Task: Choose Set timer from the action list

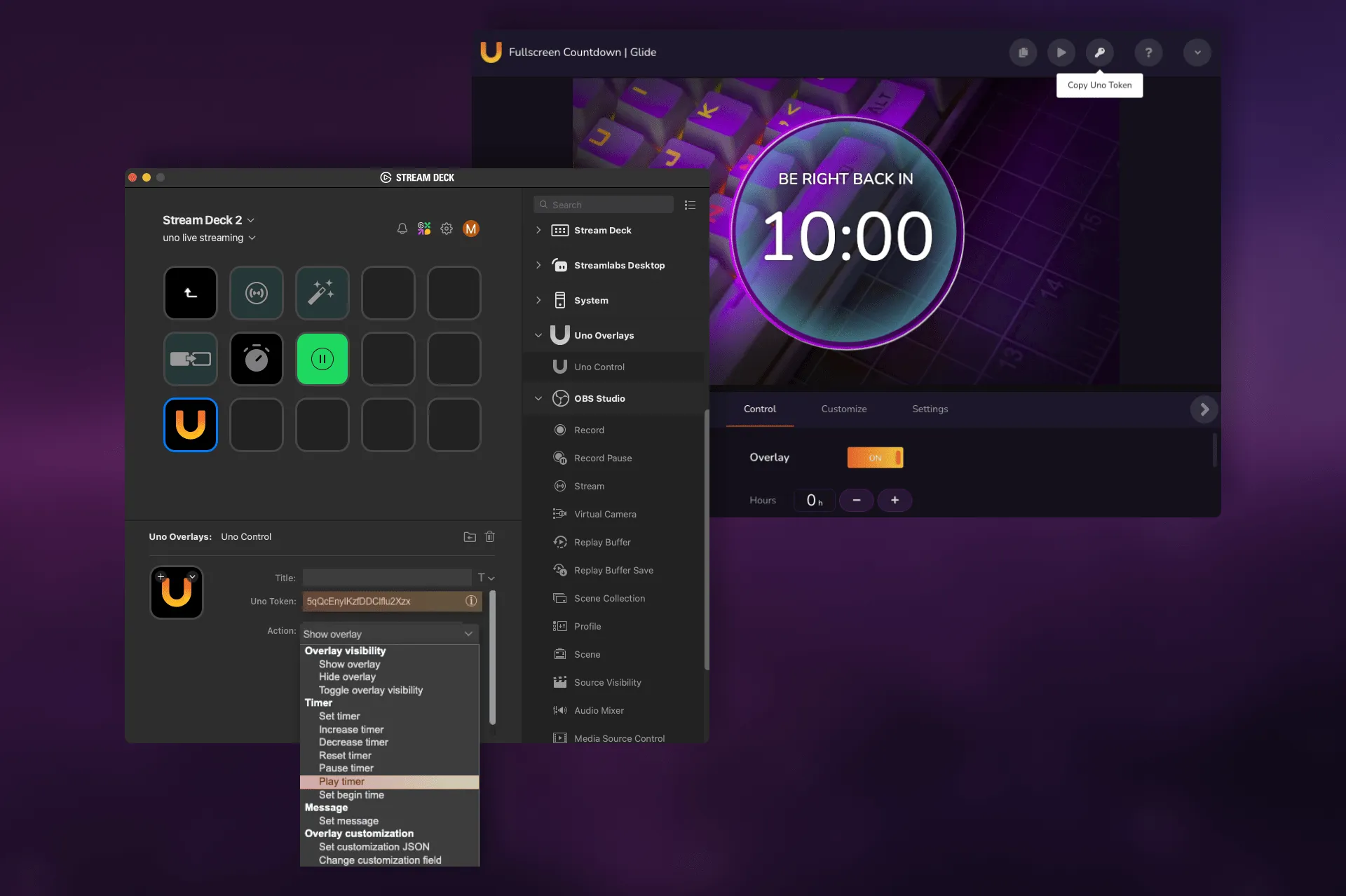Action: click(389, 717)
